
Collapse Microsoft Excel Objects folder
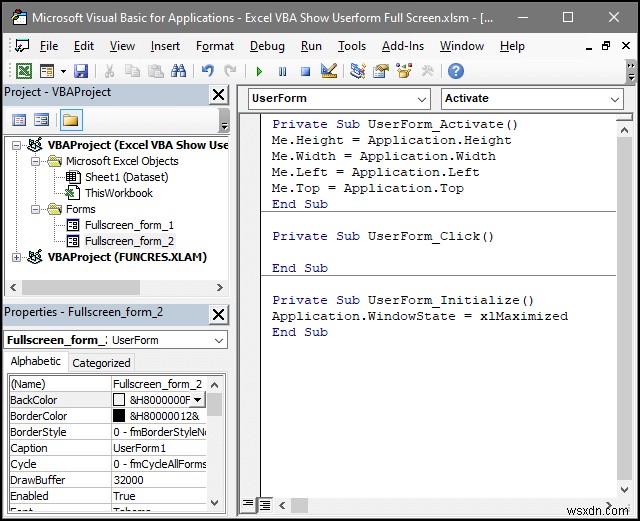(x=36, y=161)
